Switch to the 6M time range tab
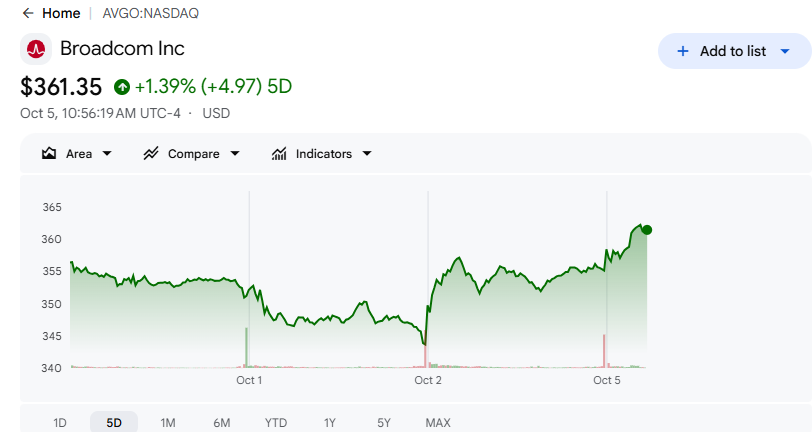The image size is (812, 432). pos(222,423)
